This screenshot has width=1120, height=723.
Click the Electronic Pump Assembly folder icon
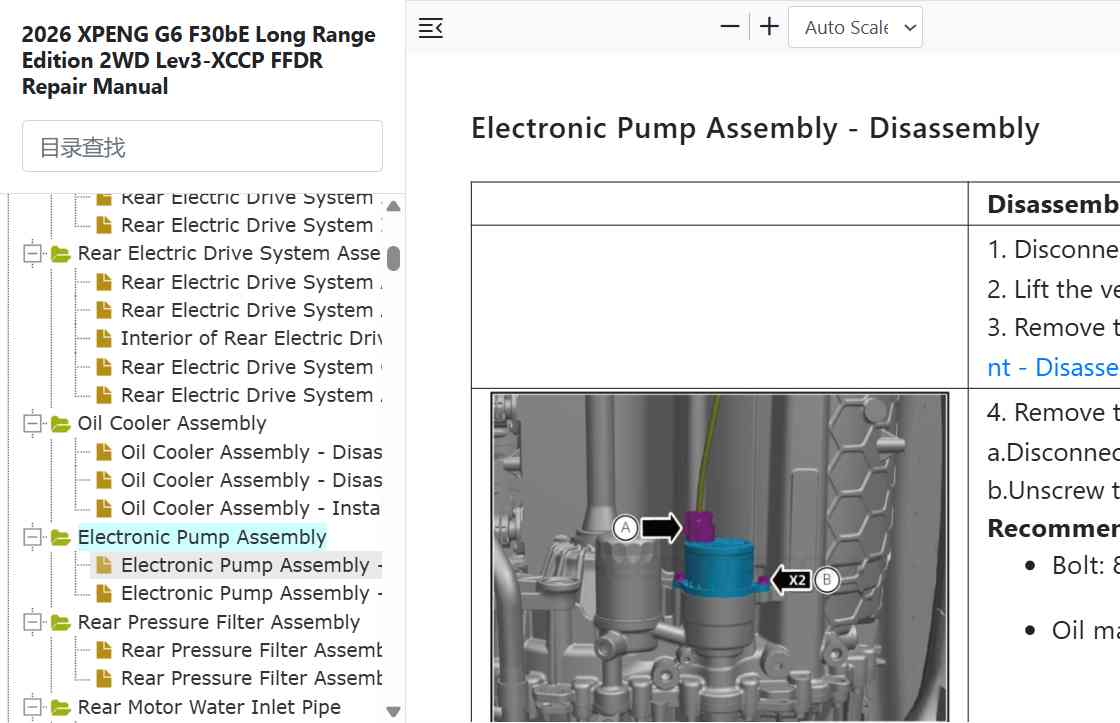(61, 537)
